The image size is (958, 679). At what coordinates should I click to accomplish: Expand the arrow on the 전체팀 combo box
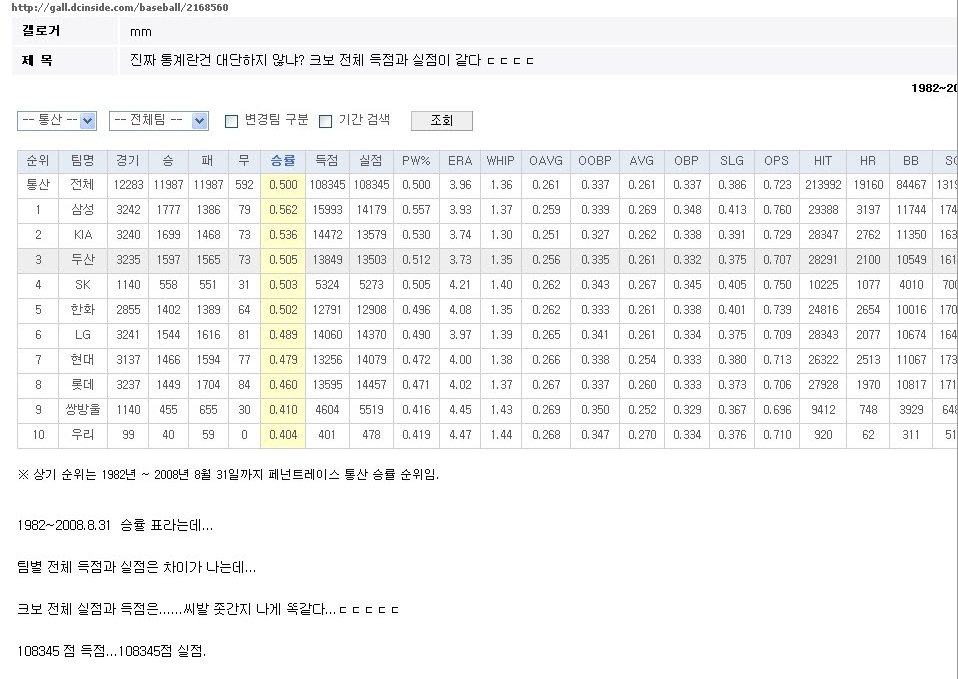[198, 120]
